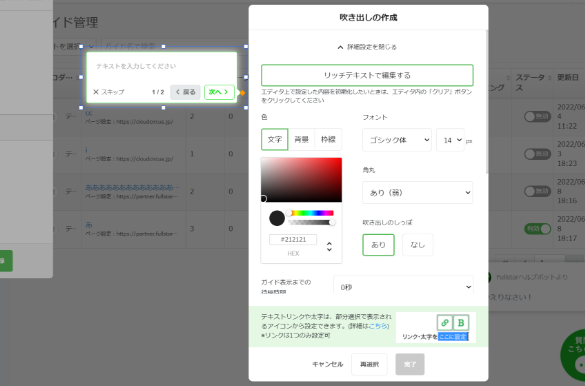Click ガイド名で検索 search field in background

coord(174,46)
